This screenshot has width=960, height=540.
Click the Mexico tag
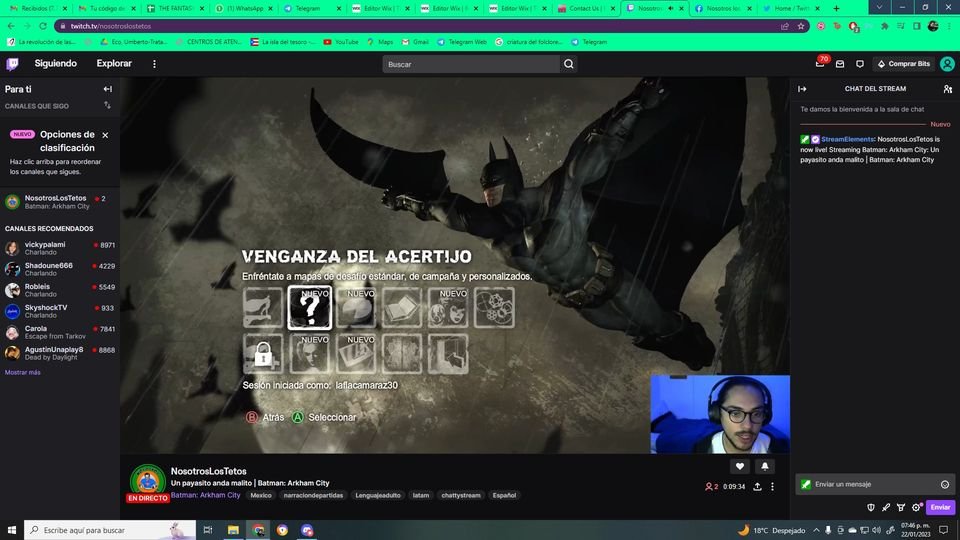click(x=261, y=495)
